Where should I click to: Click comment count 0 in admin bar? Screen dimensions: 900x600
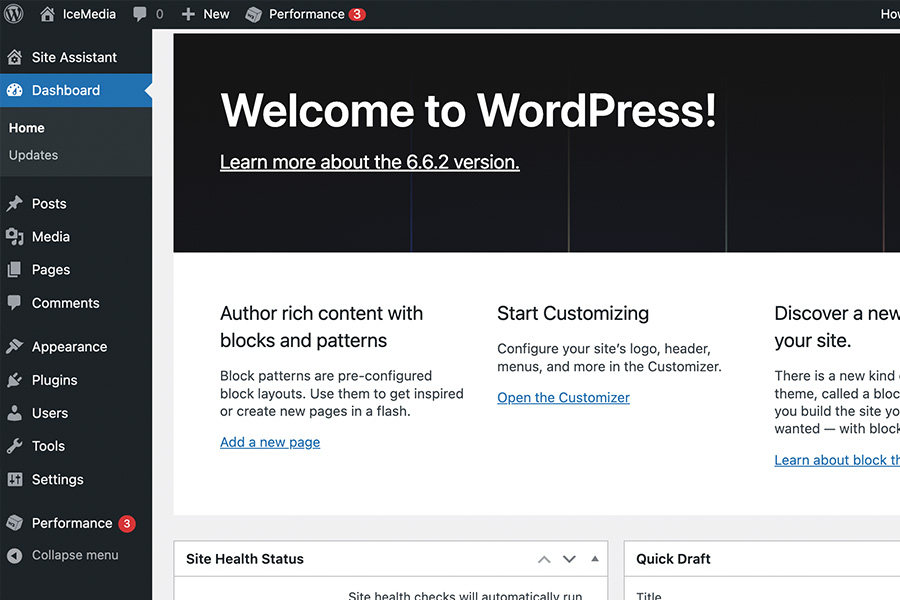[x=160, y=14]
